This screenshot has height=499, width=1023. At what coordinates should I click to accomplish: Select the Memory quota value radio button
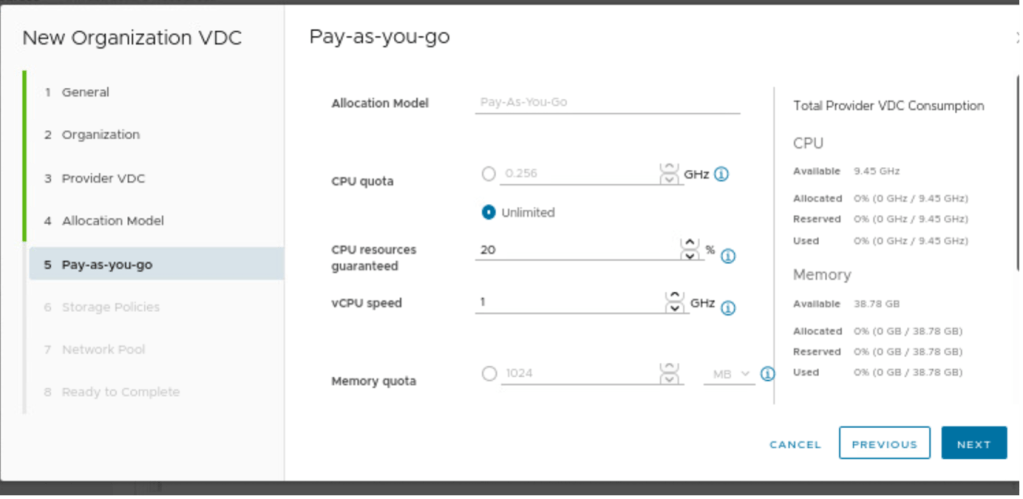click(x=489, y=374)
